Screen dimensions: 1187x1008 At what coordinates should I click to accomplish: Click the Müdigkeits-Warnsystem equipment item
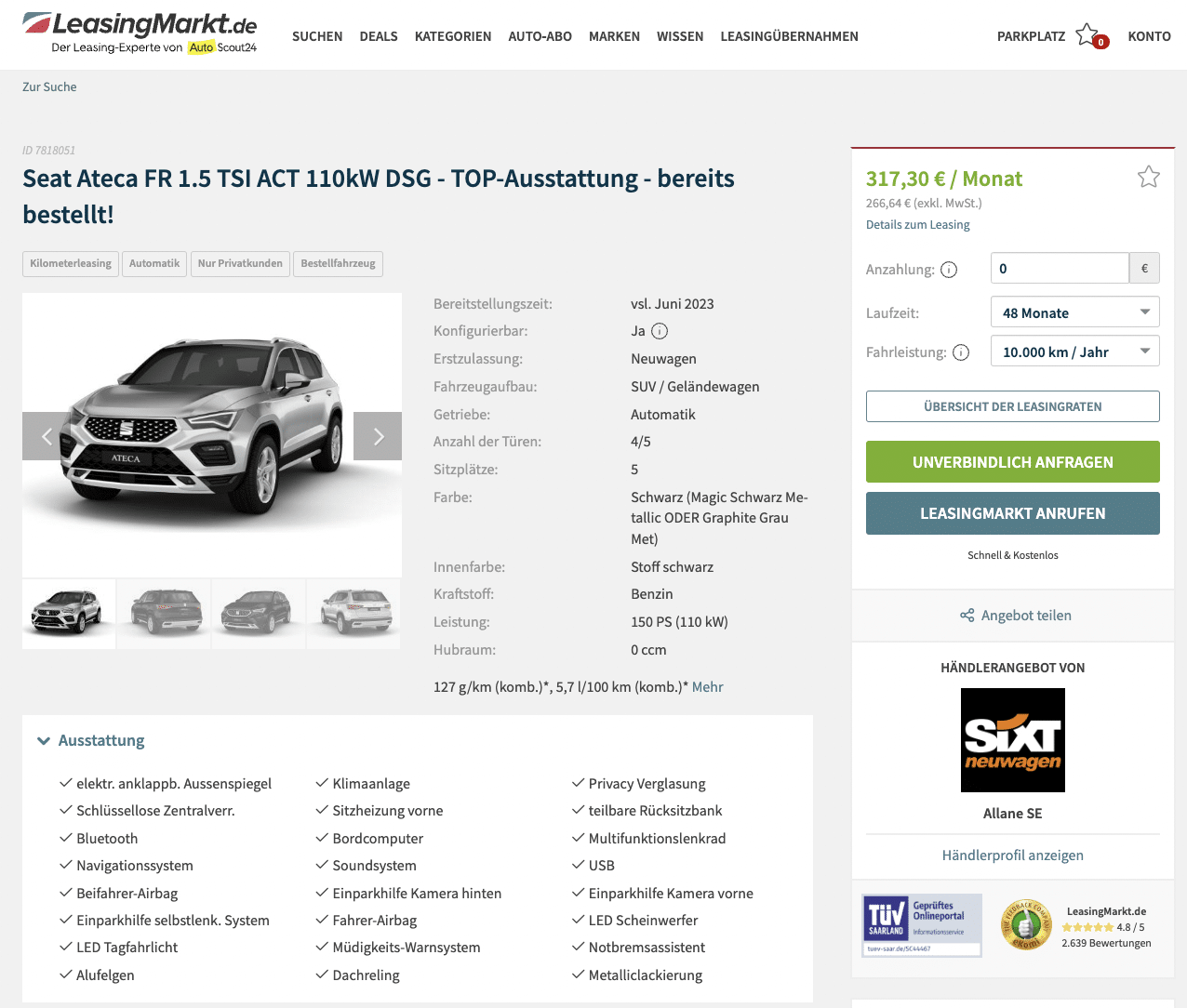pos(407,948)
